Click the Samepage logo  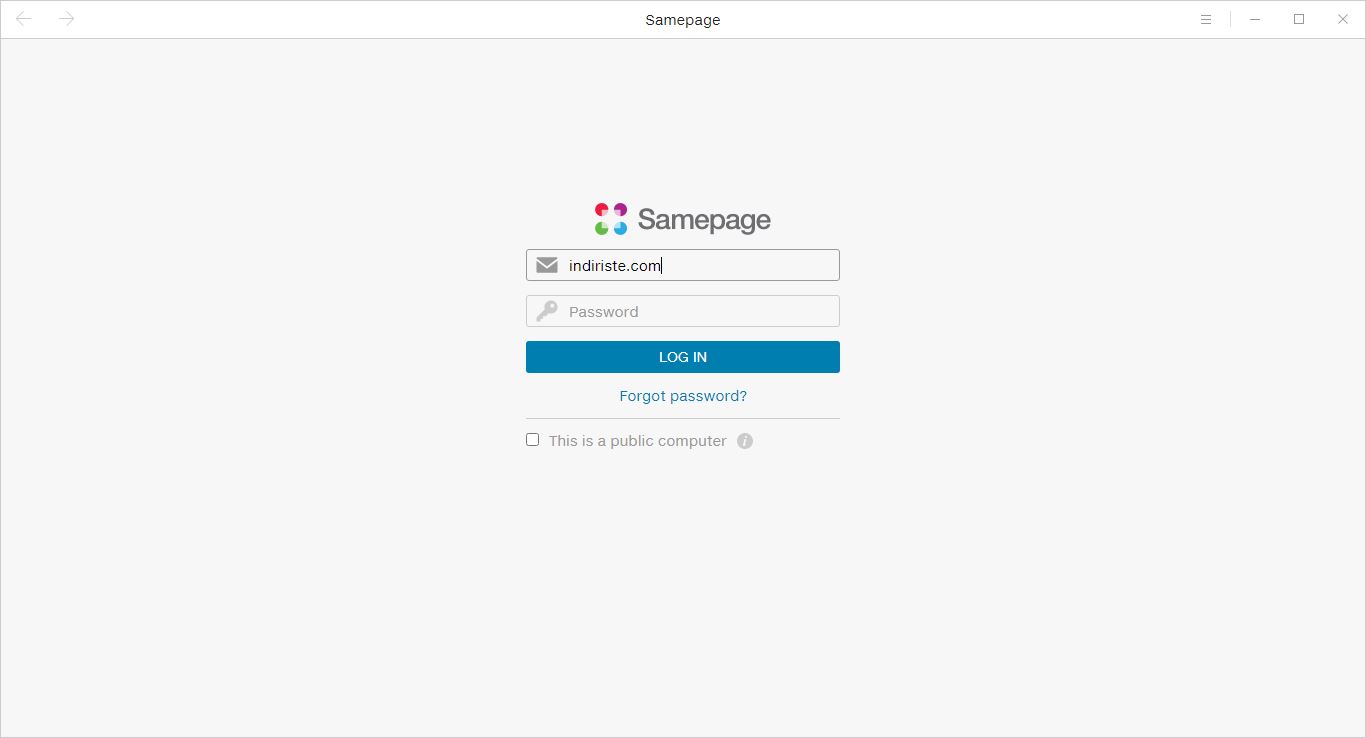[x=683, y=219]
